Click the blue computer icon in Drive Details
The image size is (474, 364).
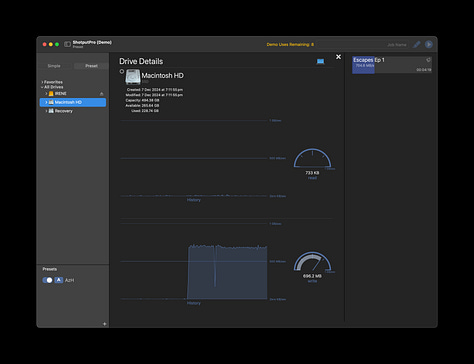[x=320, y=61]
